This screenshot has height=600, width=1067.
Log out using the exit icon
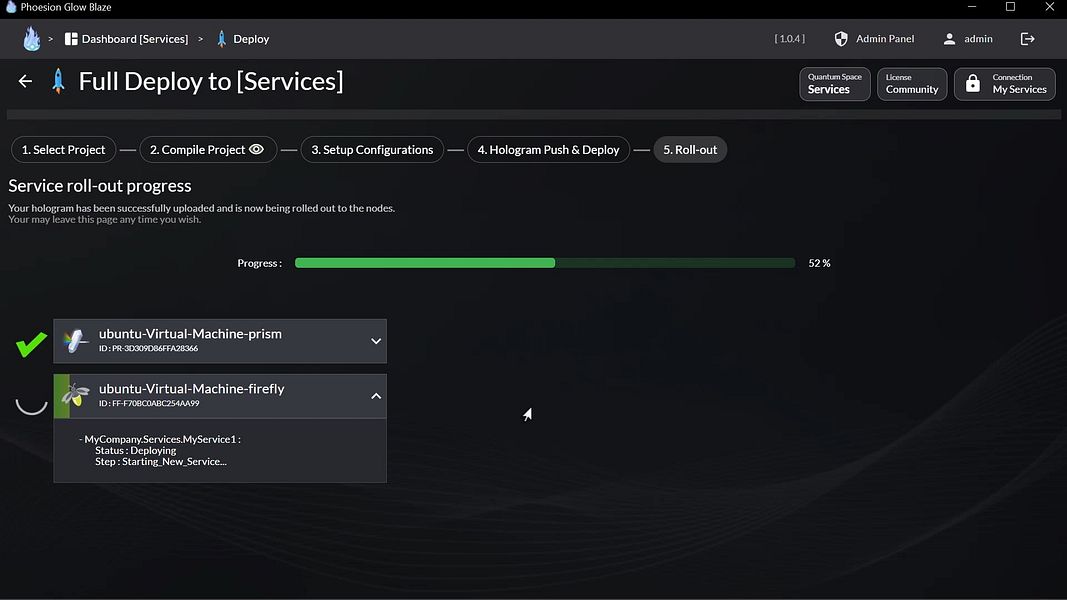tap(1028, 39)
